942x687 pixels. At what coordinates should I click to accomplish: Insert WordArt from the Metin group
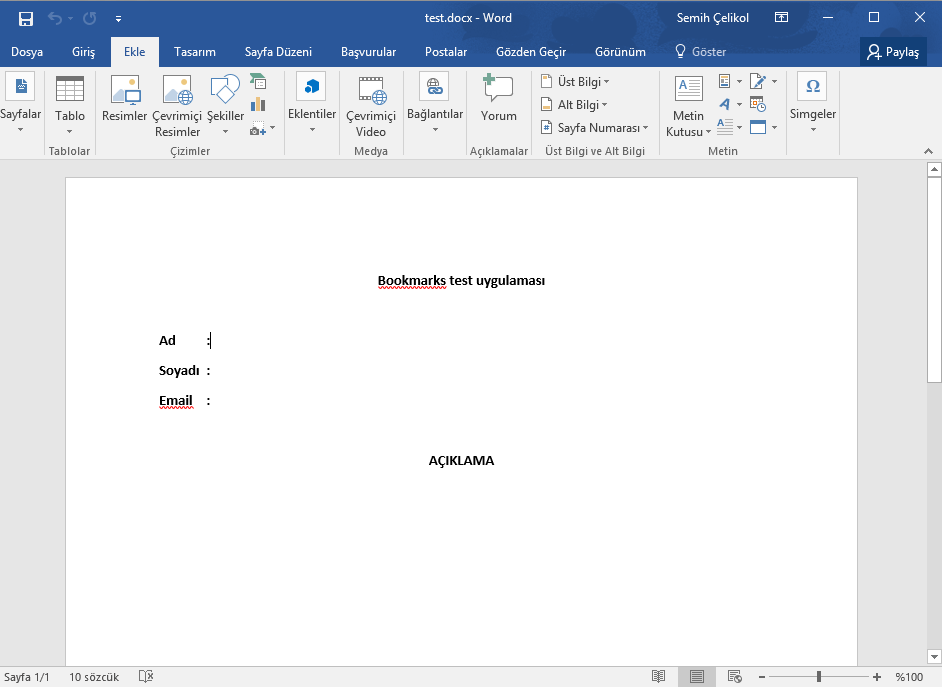point(725,104)
